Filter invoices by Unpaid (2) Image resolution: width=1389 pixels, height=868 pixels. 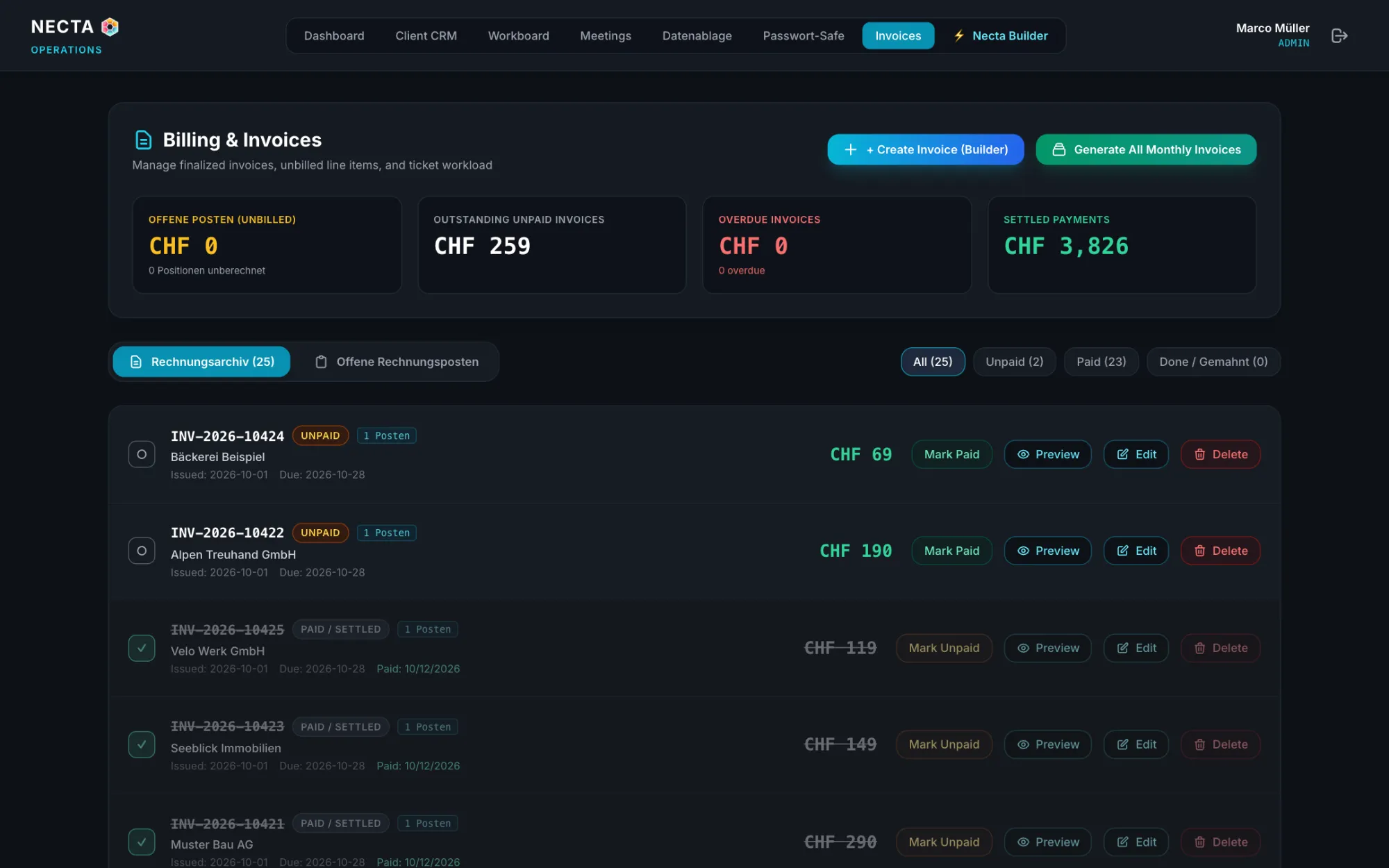point(1014,362)
